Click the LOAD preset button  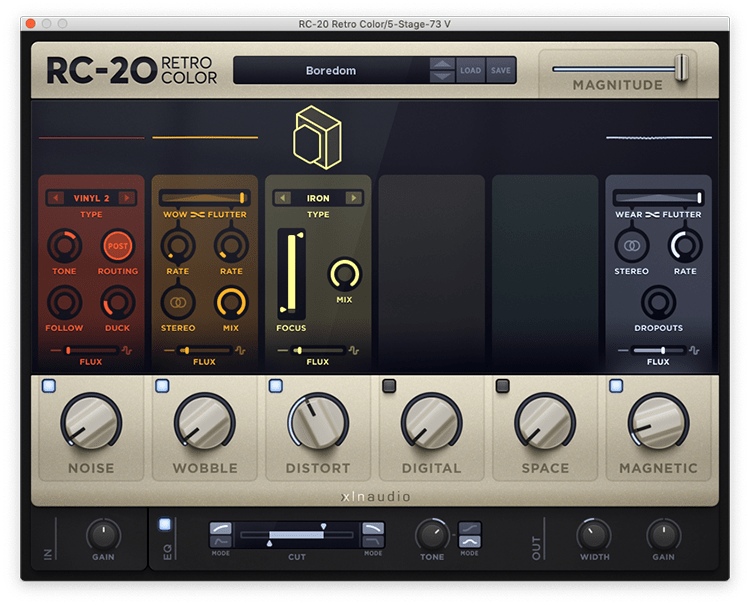471,70
